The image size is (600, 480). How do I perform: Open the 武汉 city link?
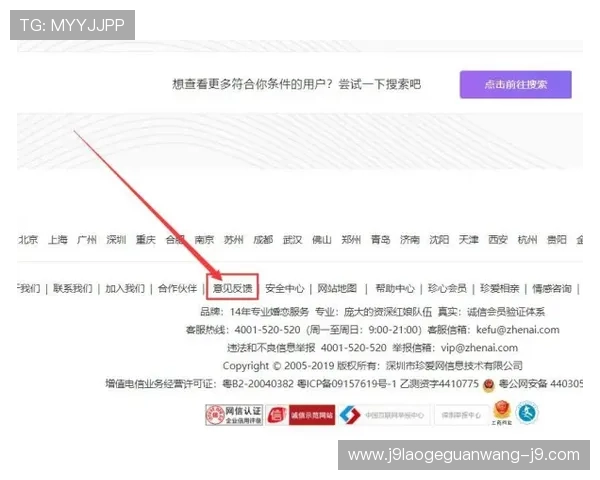click(x=292, y=240)
